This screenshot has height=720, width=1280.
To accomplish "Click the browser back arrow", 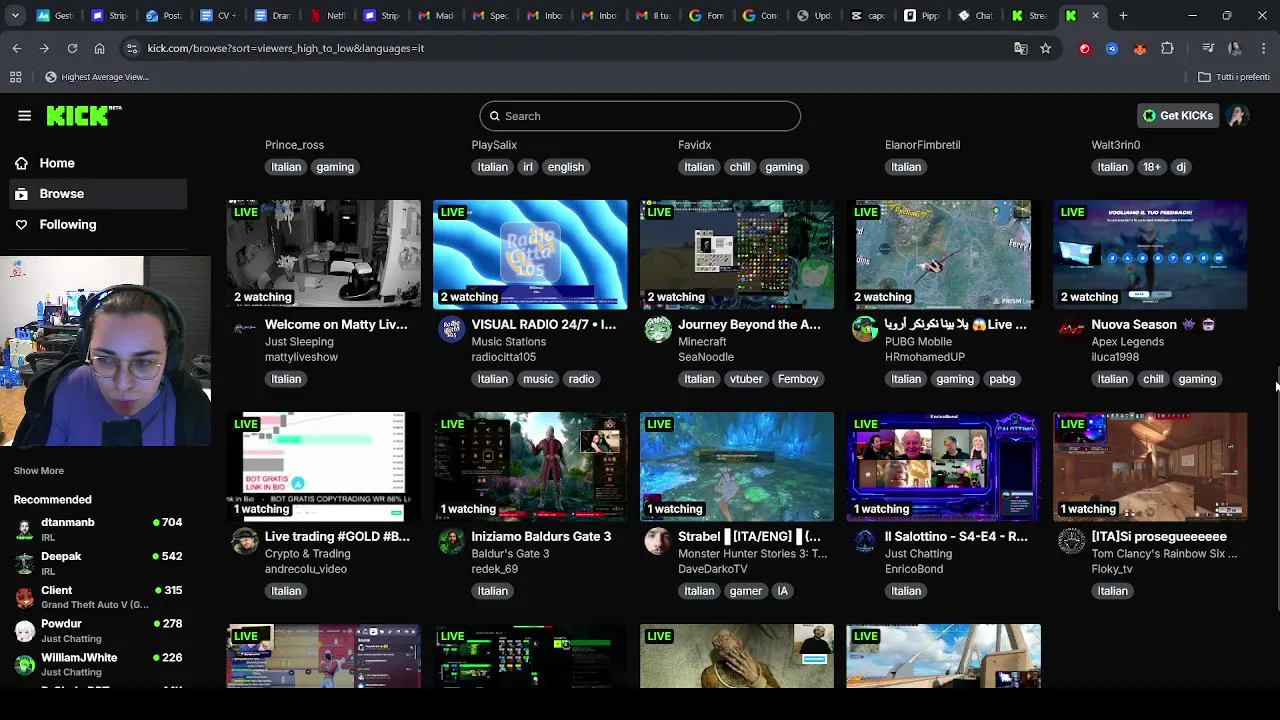I will click(17, 48).
